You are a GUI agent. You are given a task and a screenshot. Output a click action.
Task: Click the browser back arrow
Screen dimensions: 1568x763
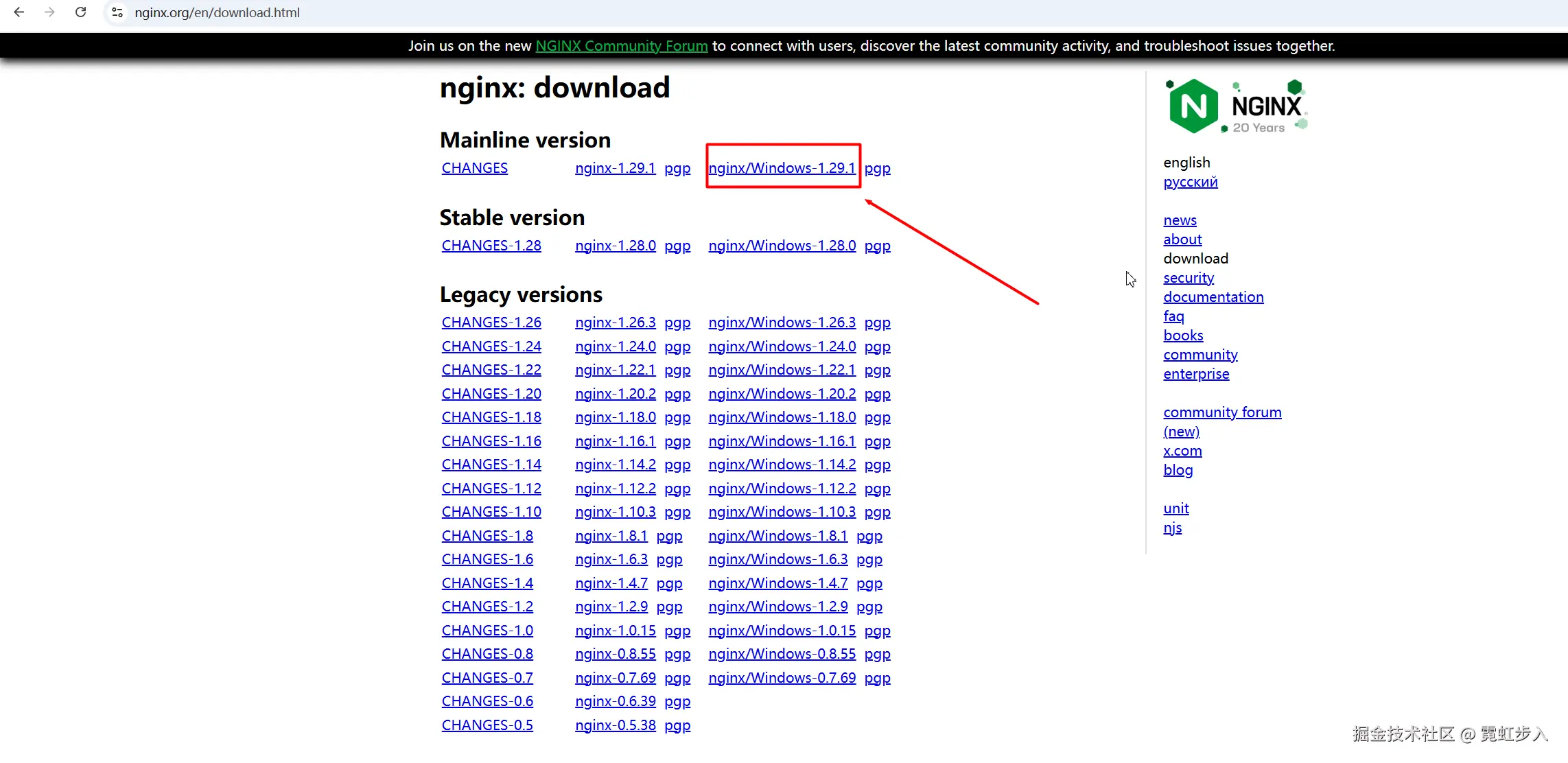(19, 12)
